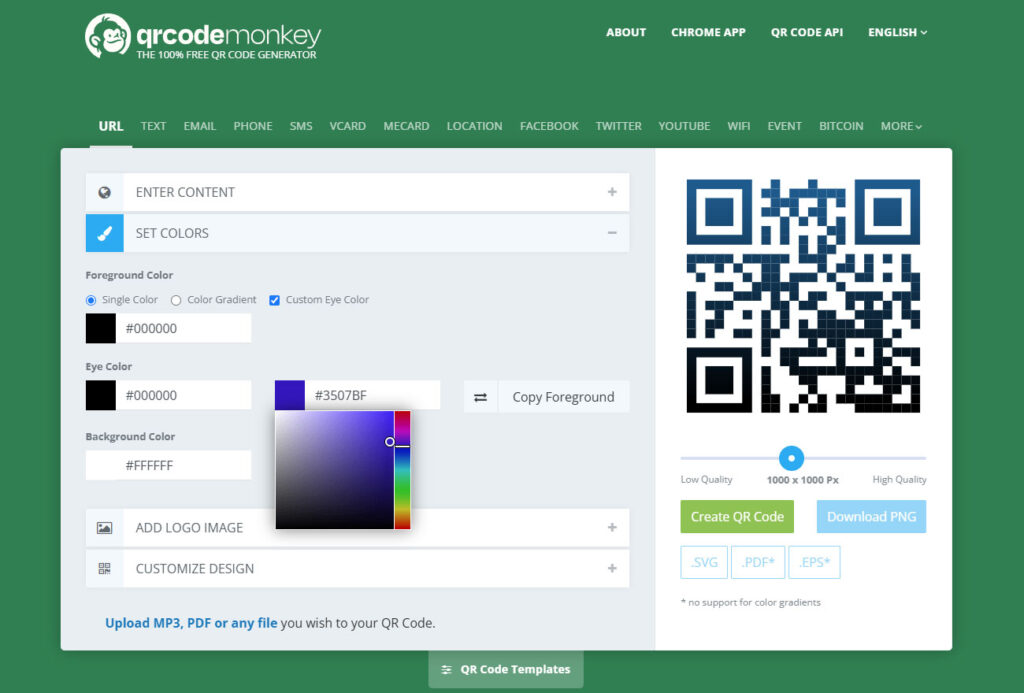This screenshot has width=1024, height=693.
Task: Expand the Enter Content section plus sign
Action: coord(612,192)
